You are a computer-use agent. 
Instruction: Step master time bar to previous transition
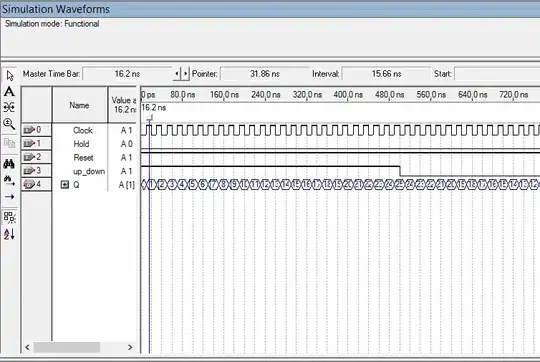[177, 74]
